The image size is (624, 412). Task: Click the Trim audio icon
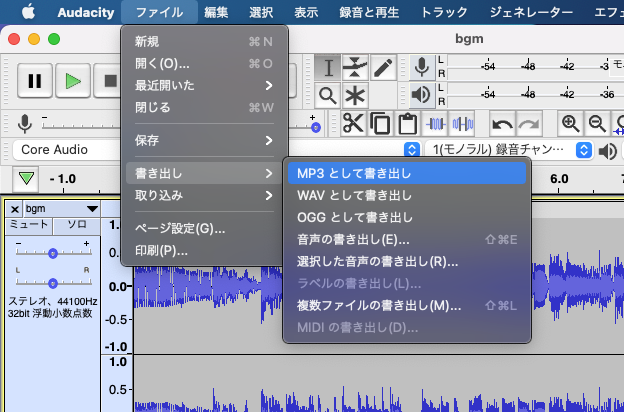click(436, 124)
